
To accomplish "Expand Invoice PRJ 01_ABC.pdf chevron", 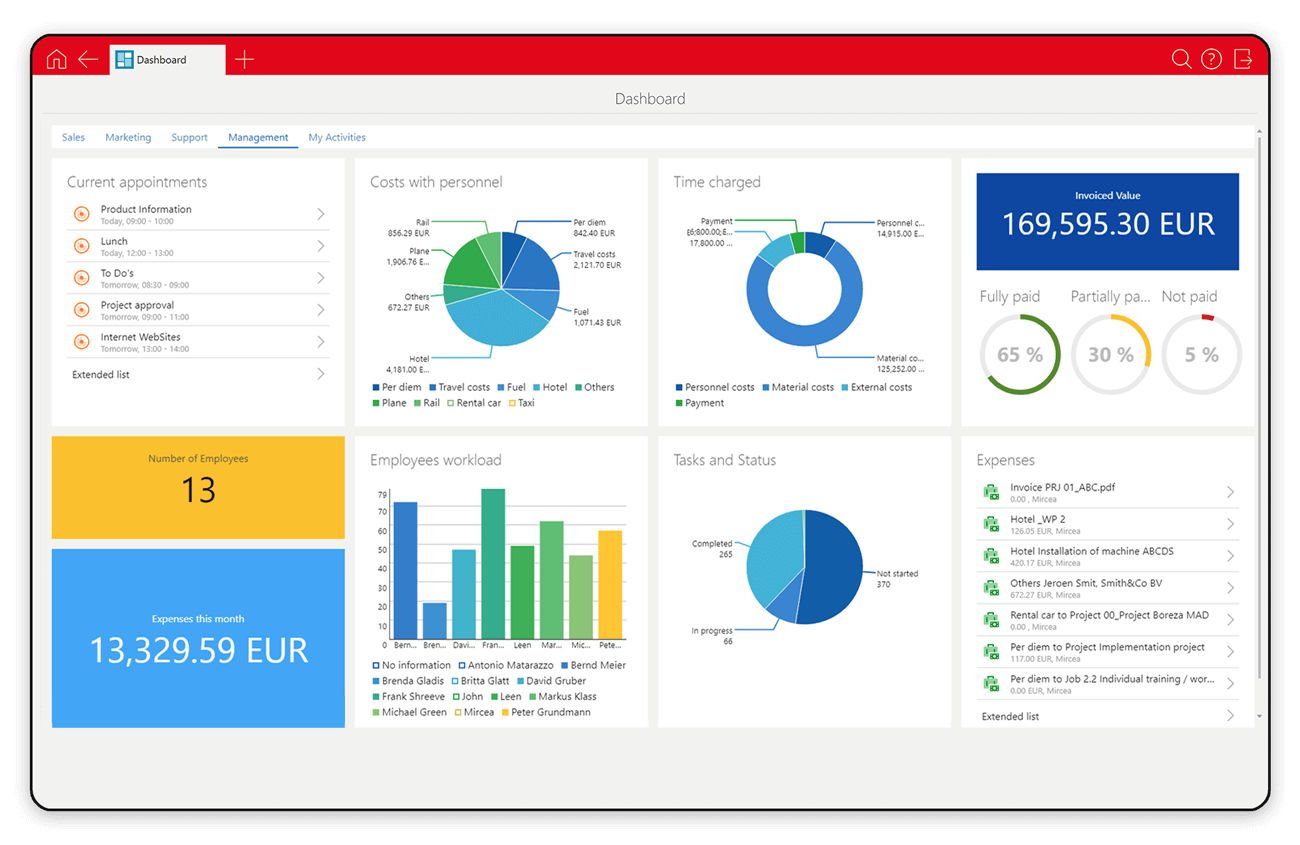I will pos(1230,492).
